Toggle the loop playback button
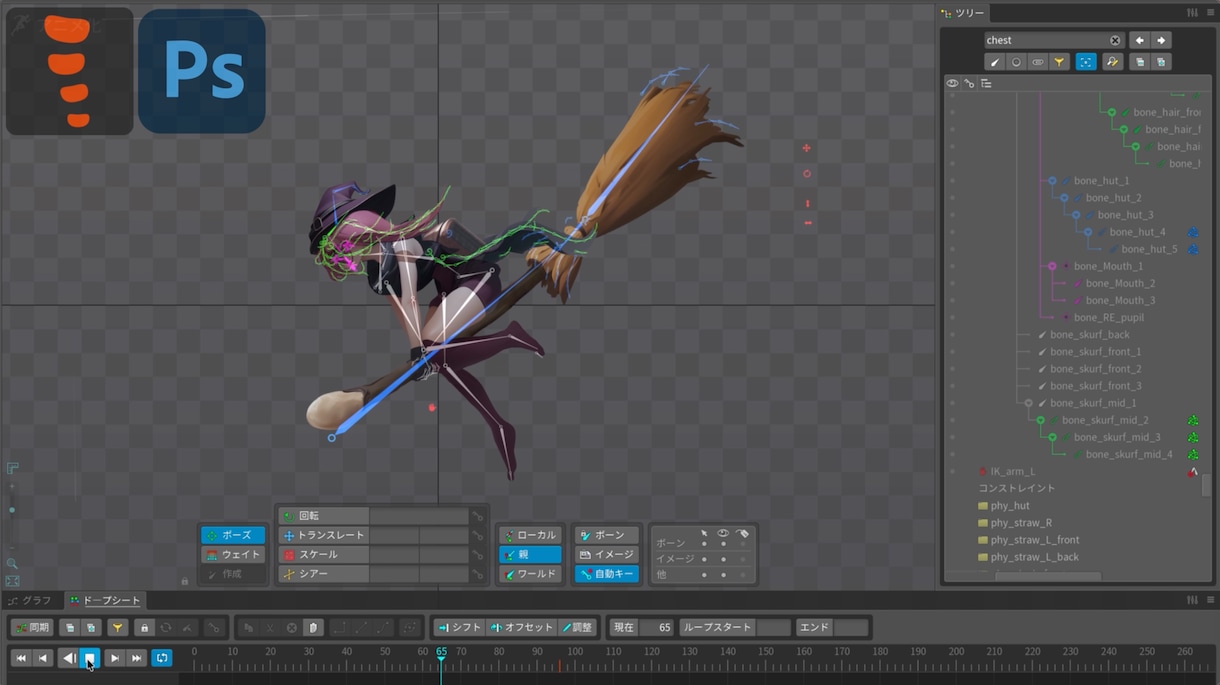The image size is (1220, 685). point(162,658)
